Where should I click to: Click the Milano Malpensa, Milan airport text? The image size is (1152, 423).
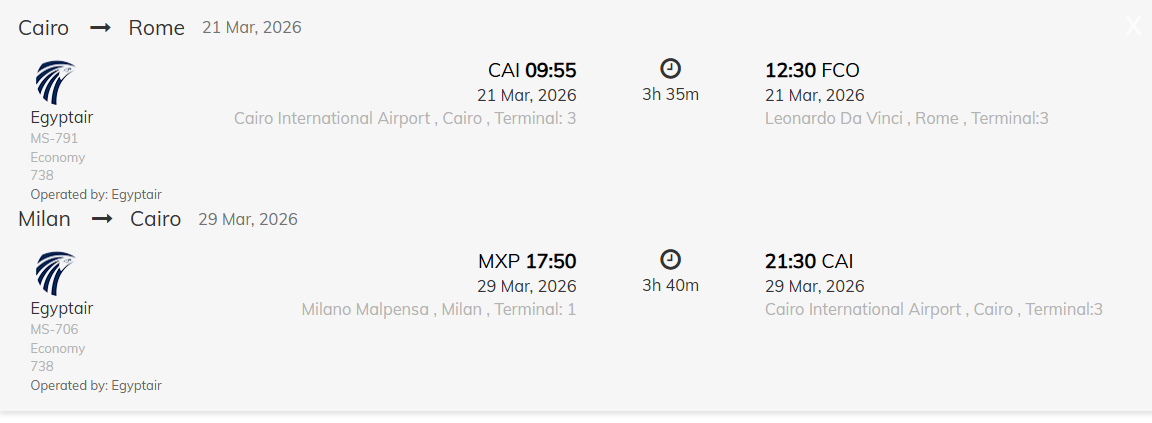438,309
